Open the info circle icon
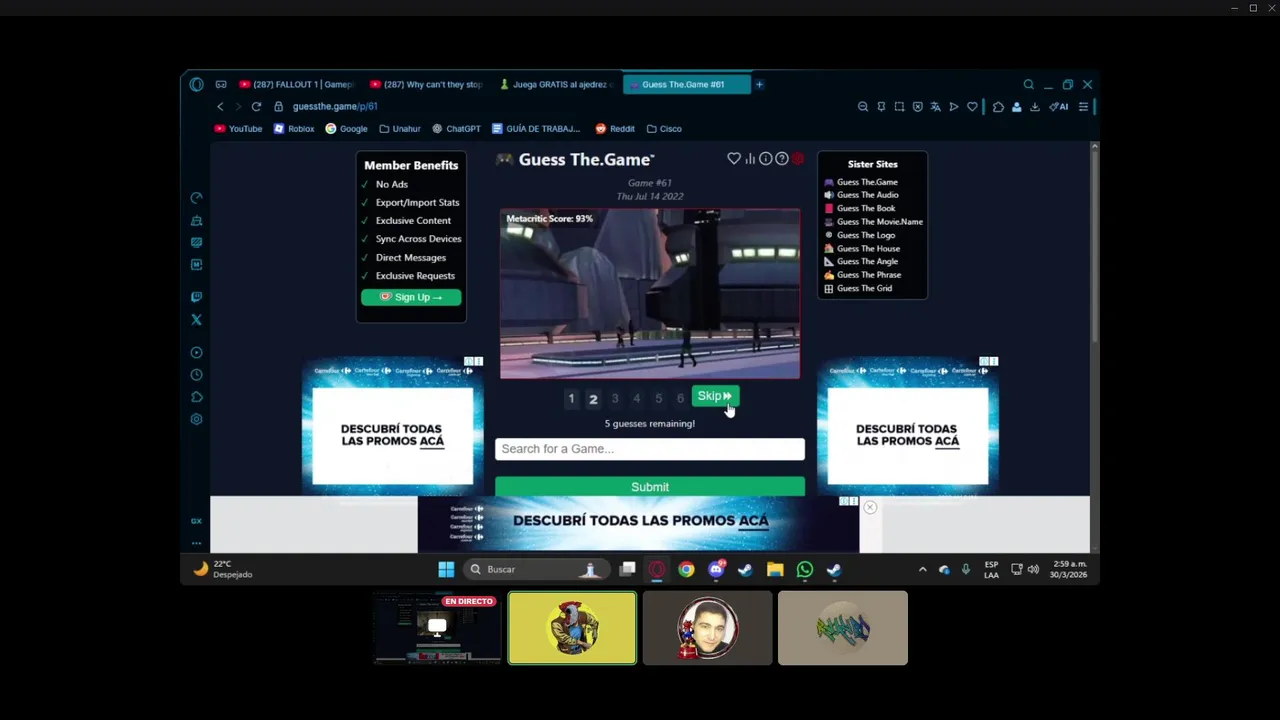1280x720 pixels. (765, 159)
